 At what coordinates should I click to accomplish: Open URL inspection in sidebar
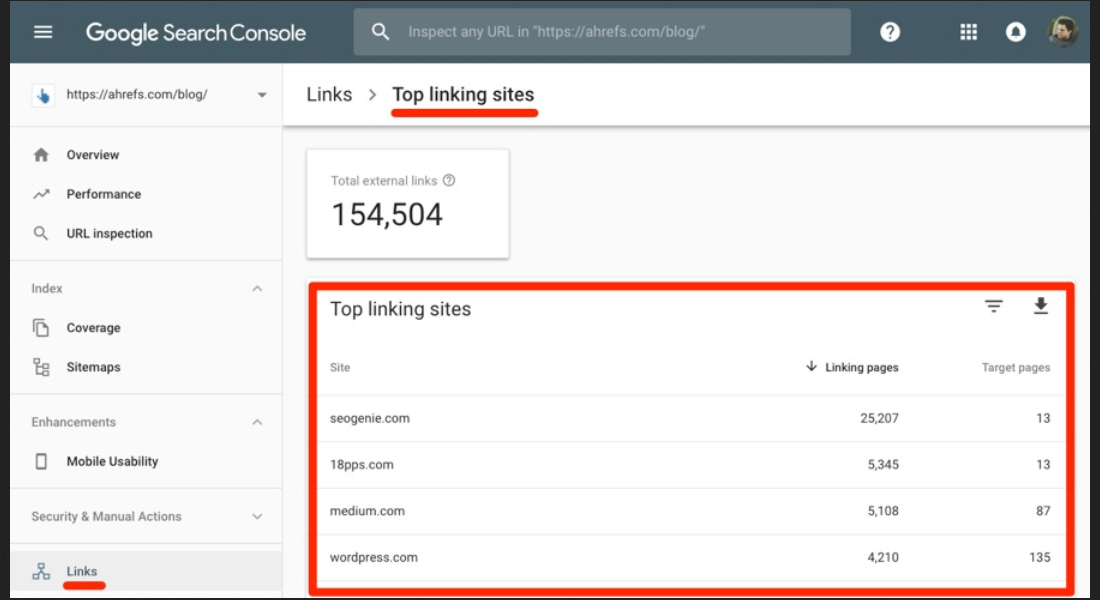[x=146, y=234]
